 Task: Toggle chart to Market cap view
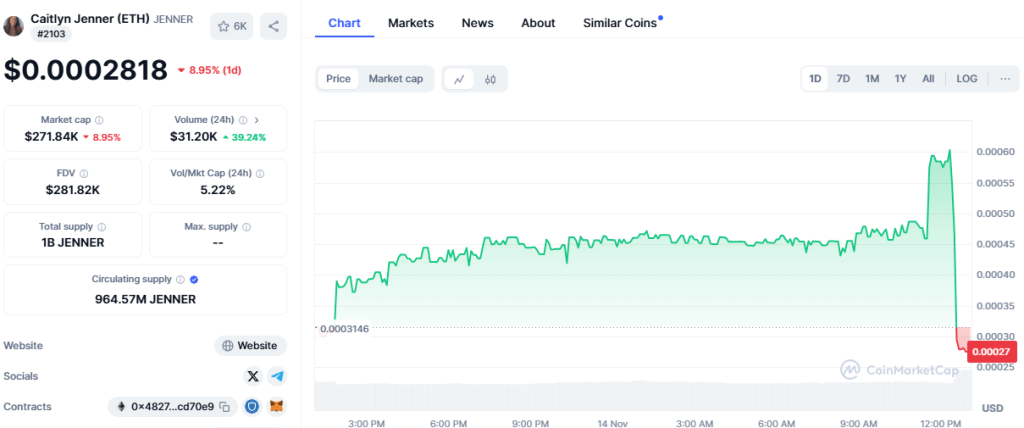pos(395,79)
